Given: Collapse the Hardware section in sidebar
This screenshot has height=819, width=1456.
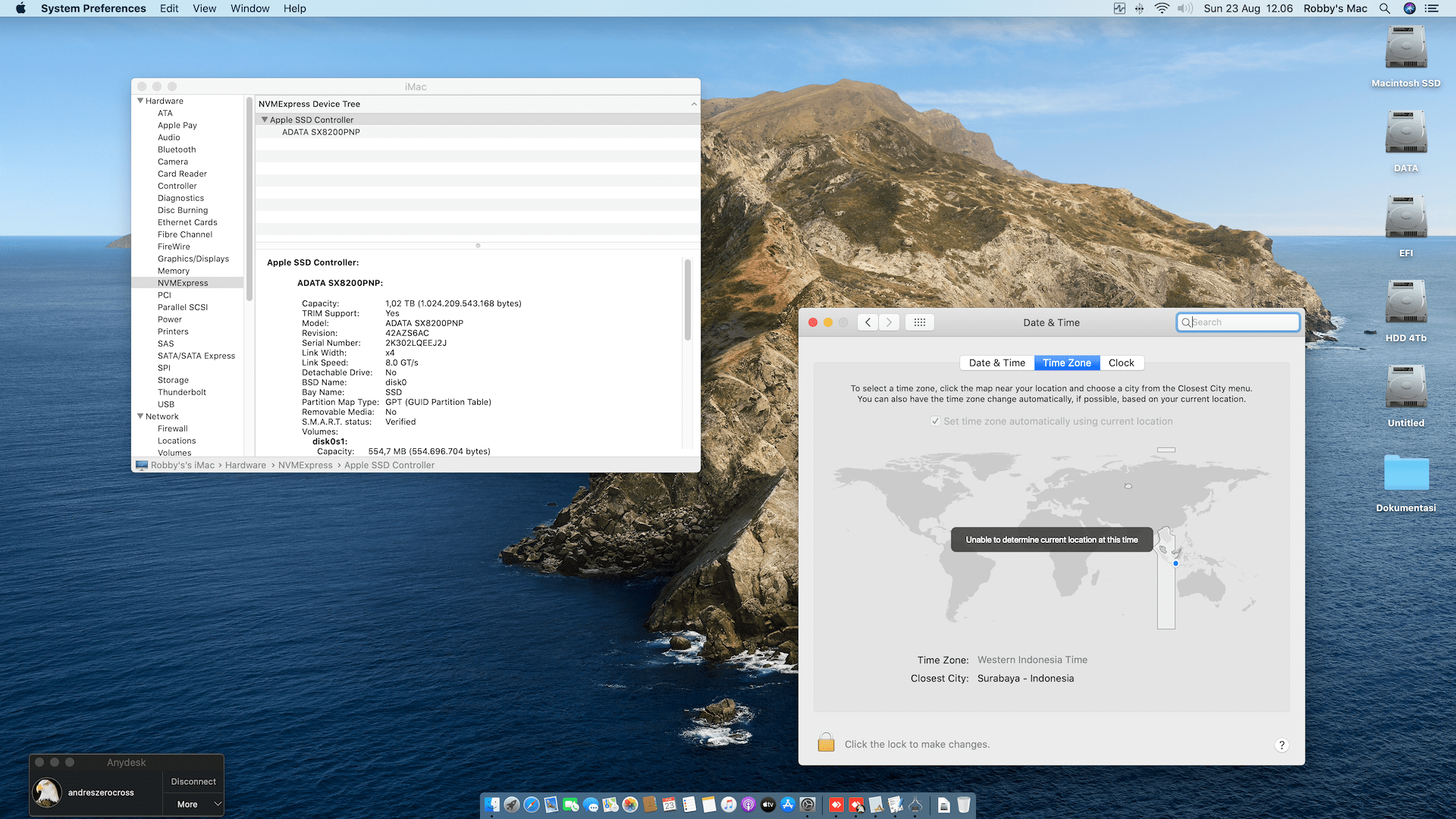Looking at the screenshot, I should [x=140, y=101].
